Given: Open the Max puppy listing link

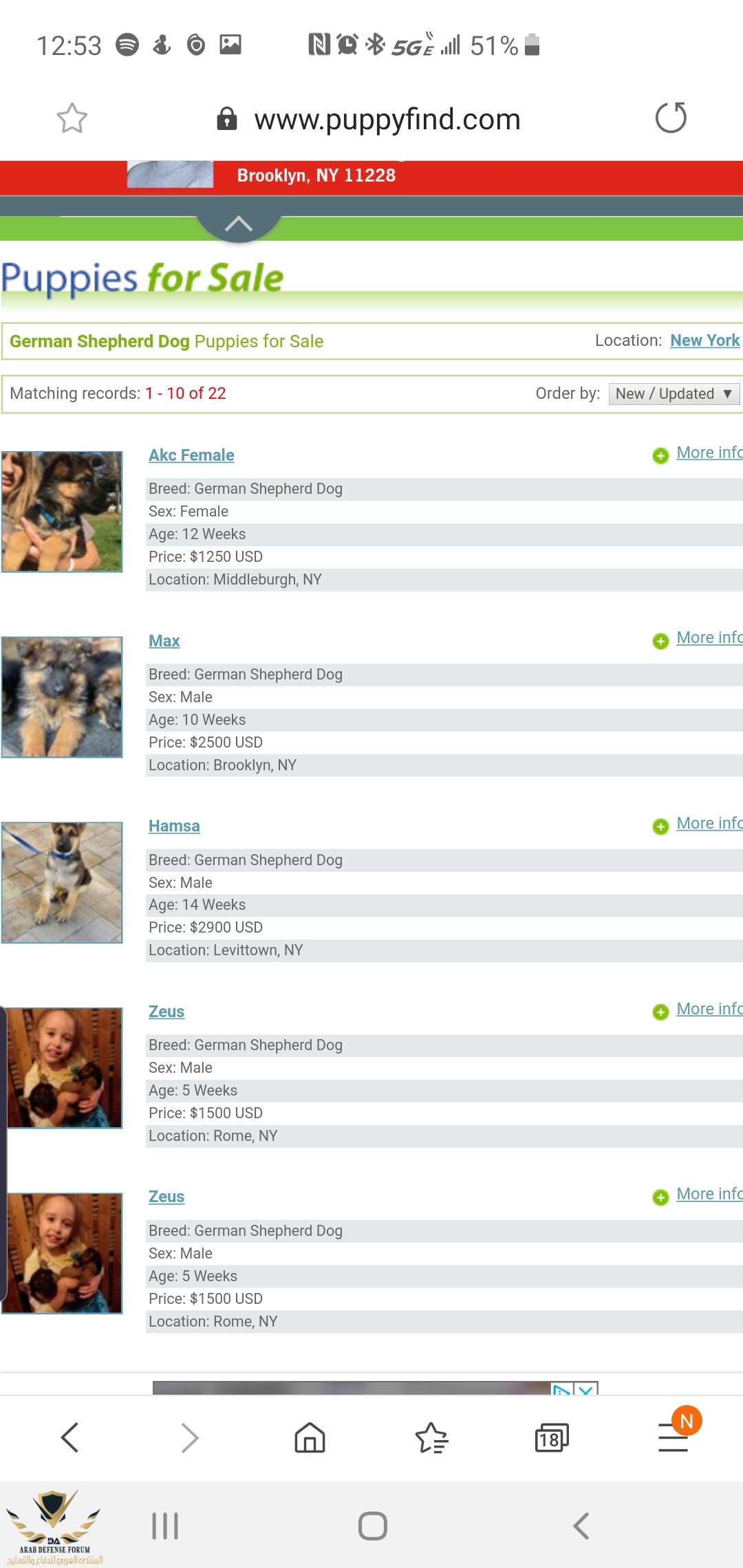Looking at the screenshot, I should [x=164, y=641].
